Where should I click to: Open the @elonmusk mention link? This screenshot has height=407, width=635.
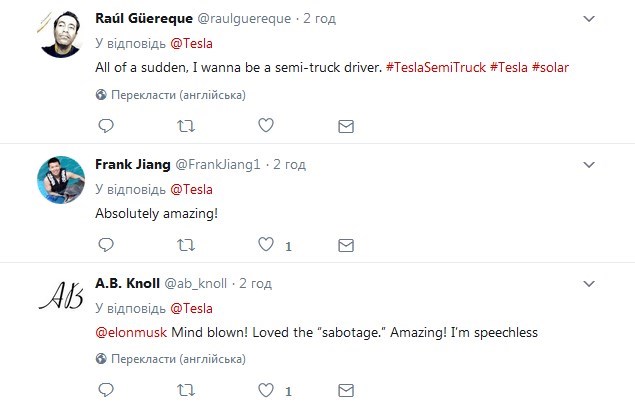(131, 331)
